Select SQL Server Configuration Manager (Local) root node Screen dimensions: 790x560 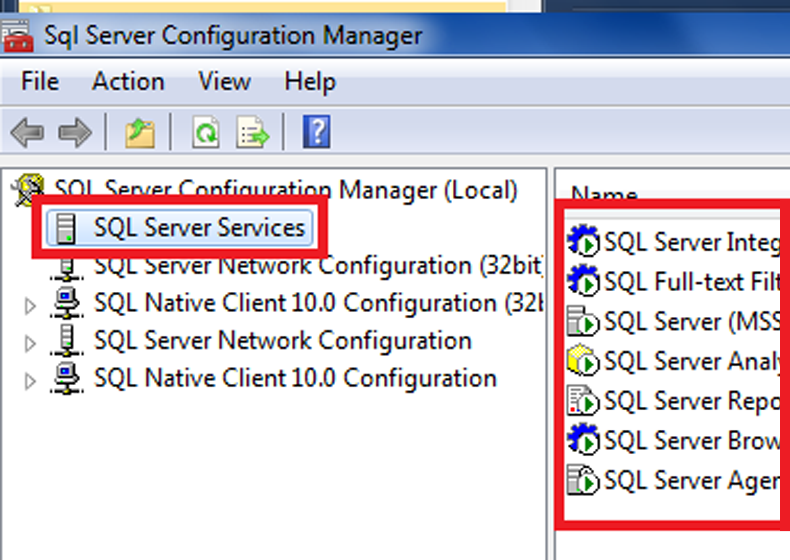[x=285, y=190]
